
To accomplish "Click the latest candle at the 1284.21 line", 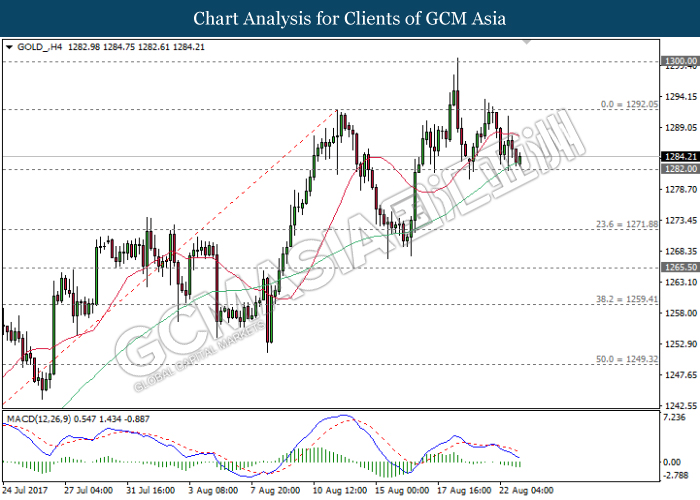I will click(x=520, y=159).
